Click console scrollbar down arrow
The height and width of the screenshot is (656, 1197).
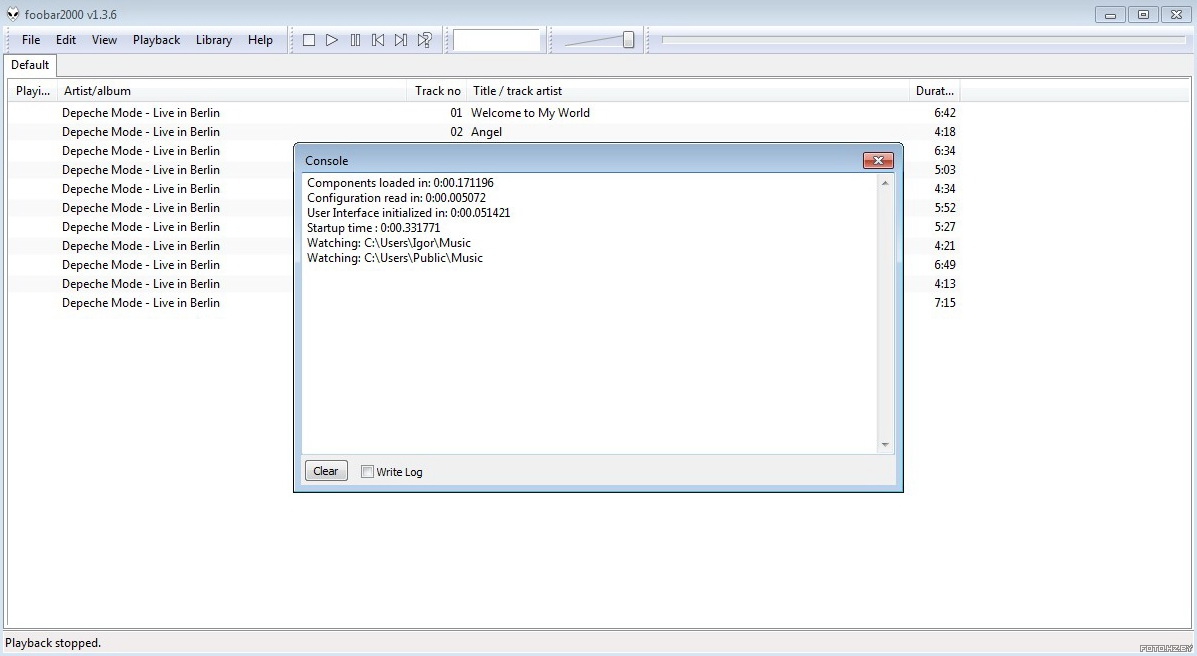point(885,444)
